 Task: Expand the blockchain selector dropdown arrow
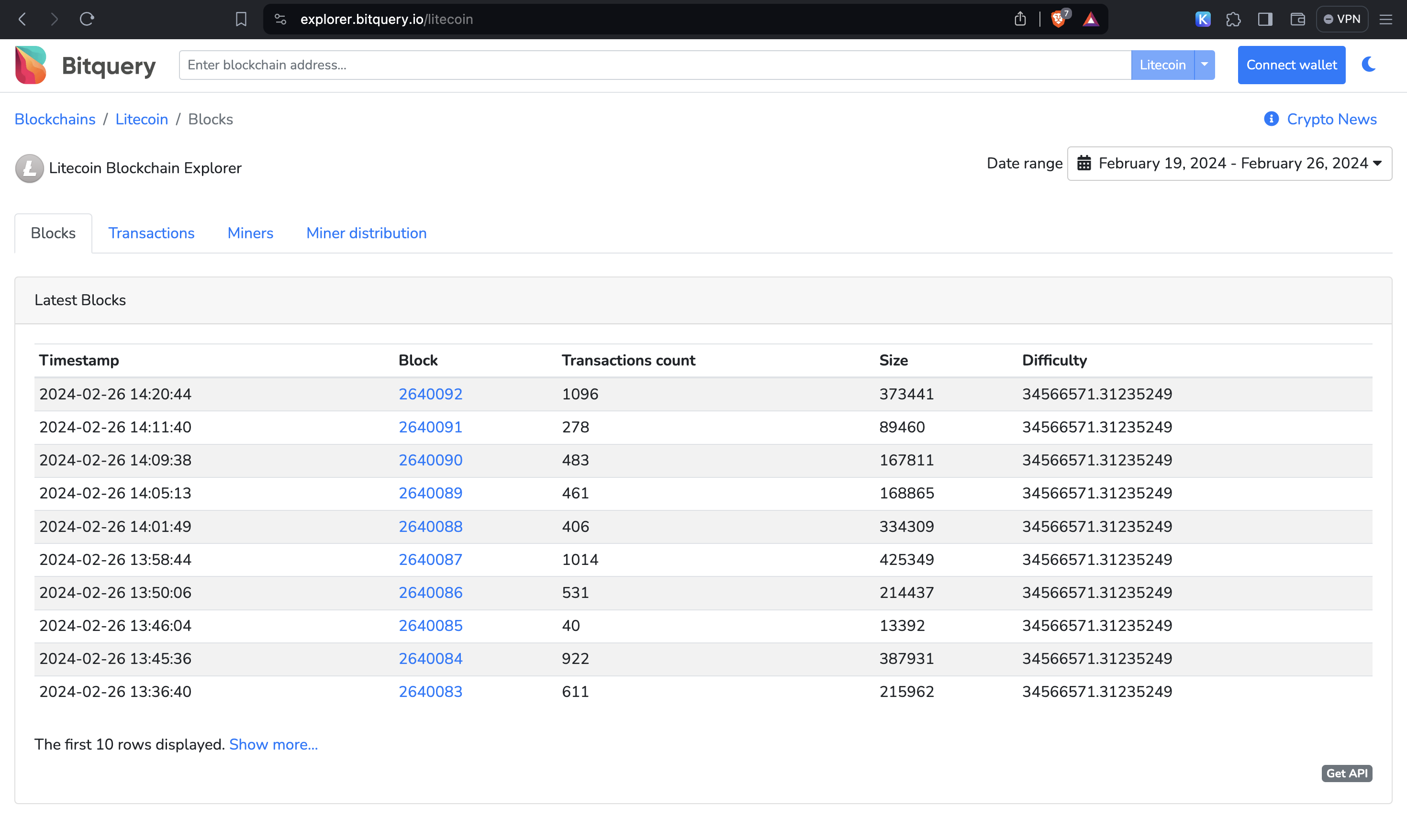tap(1205, 65)
